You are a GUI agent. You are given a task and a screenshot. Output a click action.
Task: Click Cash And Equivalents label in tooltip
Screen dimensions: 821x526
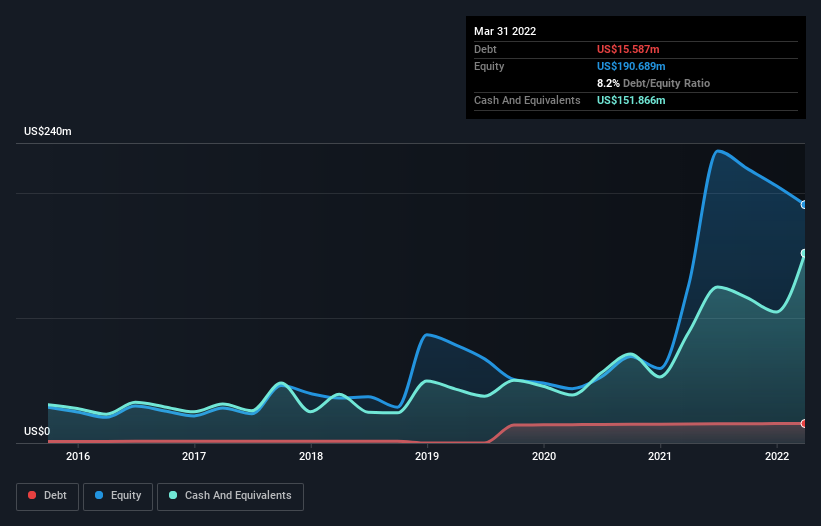[527, 100]
